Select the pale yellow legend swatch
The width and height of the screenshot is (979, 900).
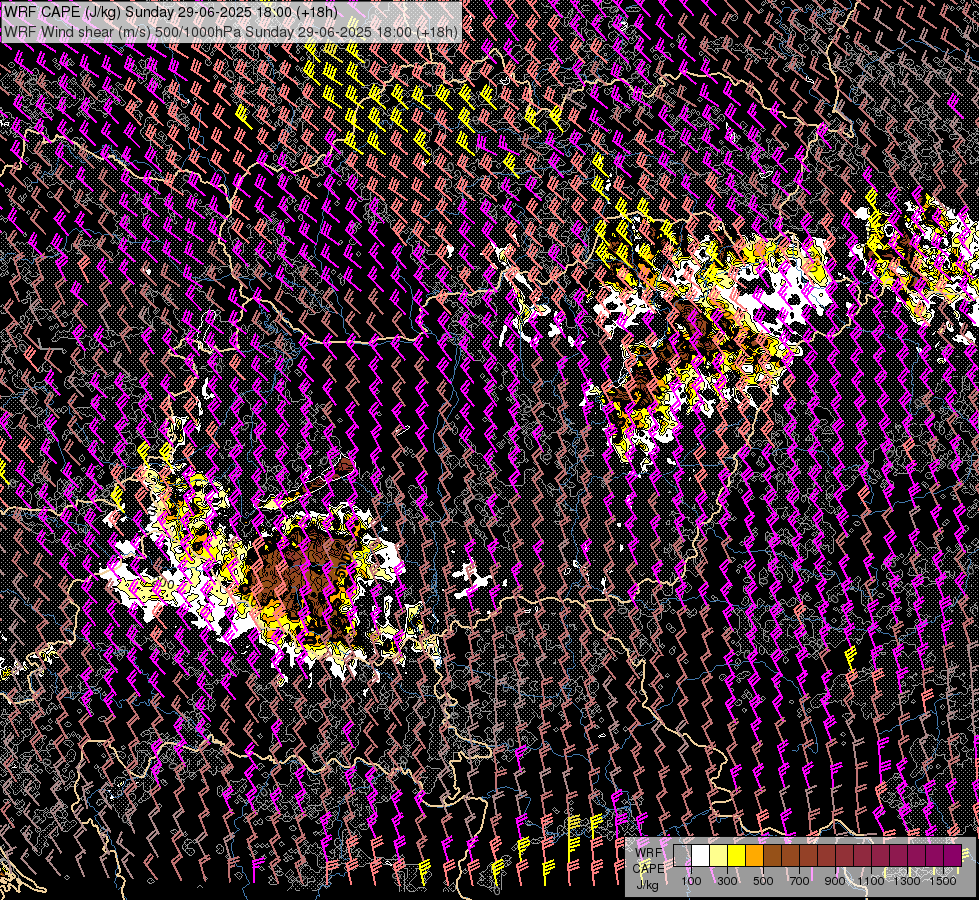719,855
